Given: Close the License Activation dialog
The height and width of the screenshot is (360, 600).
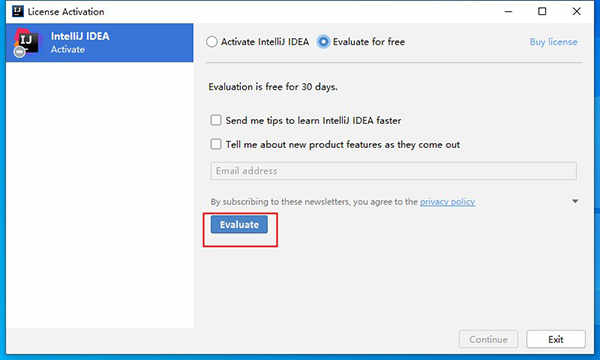Looking at the screenshot, I should pos(576,11).
